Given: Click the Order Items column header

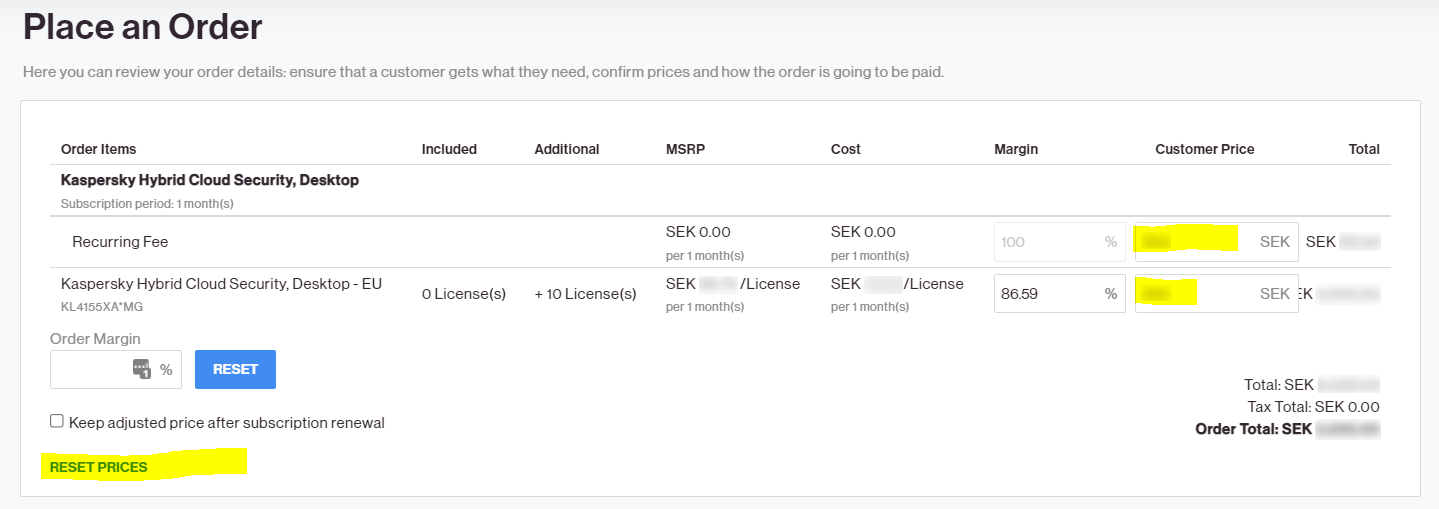Looking at the screenshot, I should click(98, 149).
